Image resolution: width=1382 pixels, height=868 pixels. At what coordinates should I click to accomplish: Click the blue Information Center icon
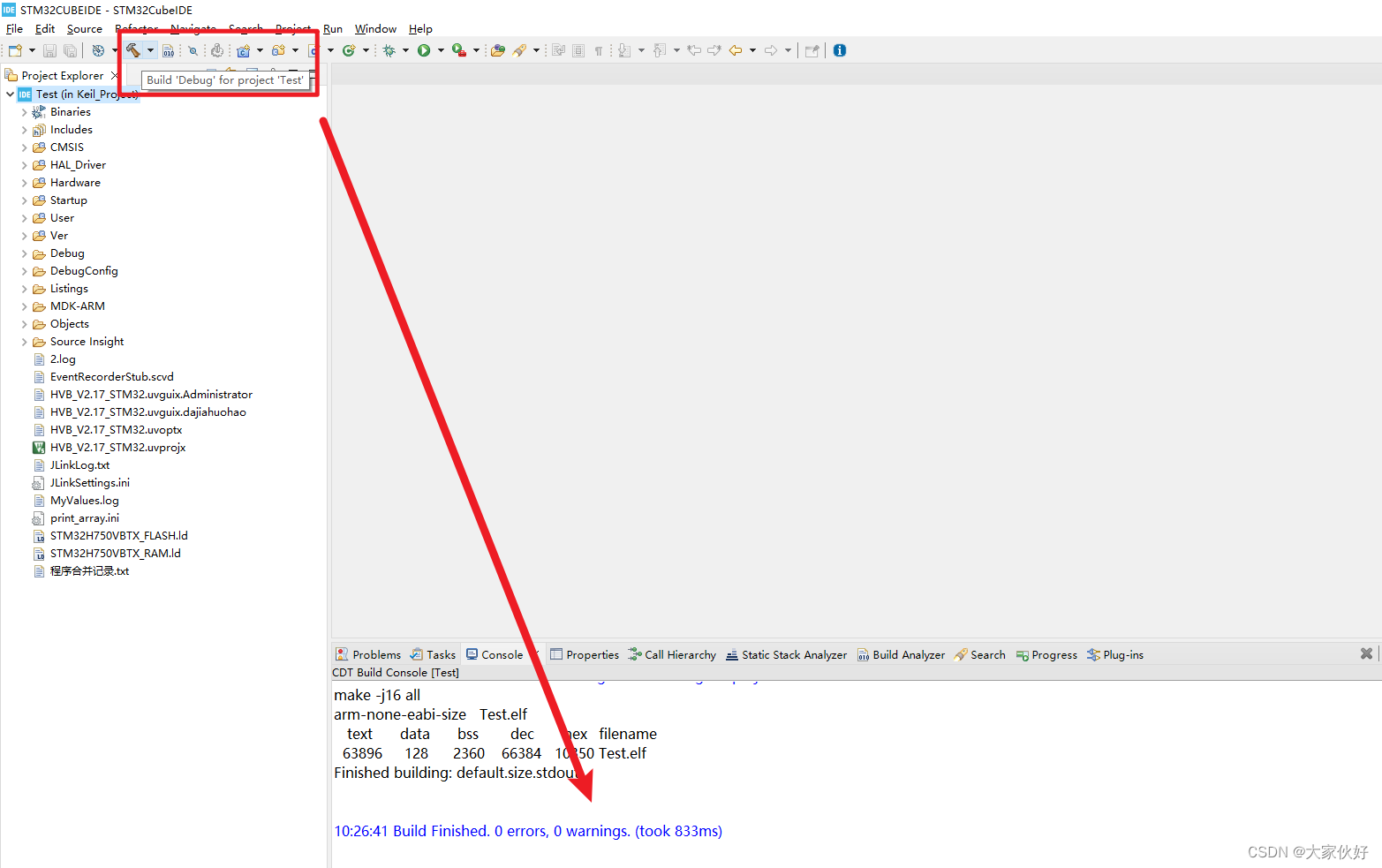click(840, 50)
